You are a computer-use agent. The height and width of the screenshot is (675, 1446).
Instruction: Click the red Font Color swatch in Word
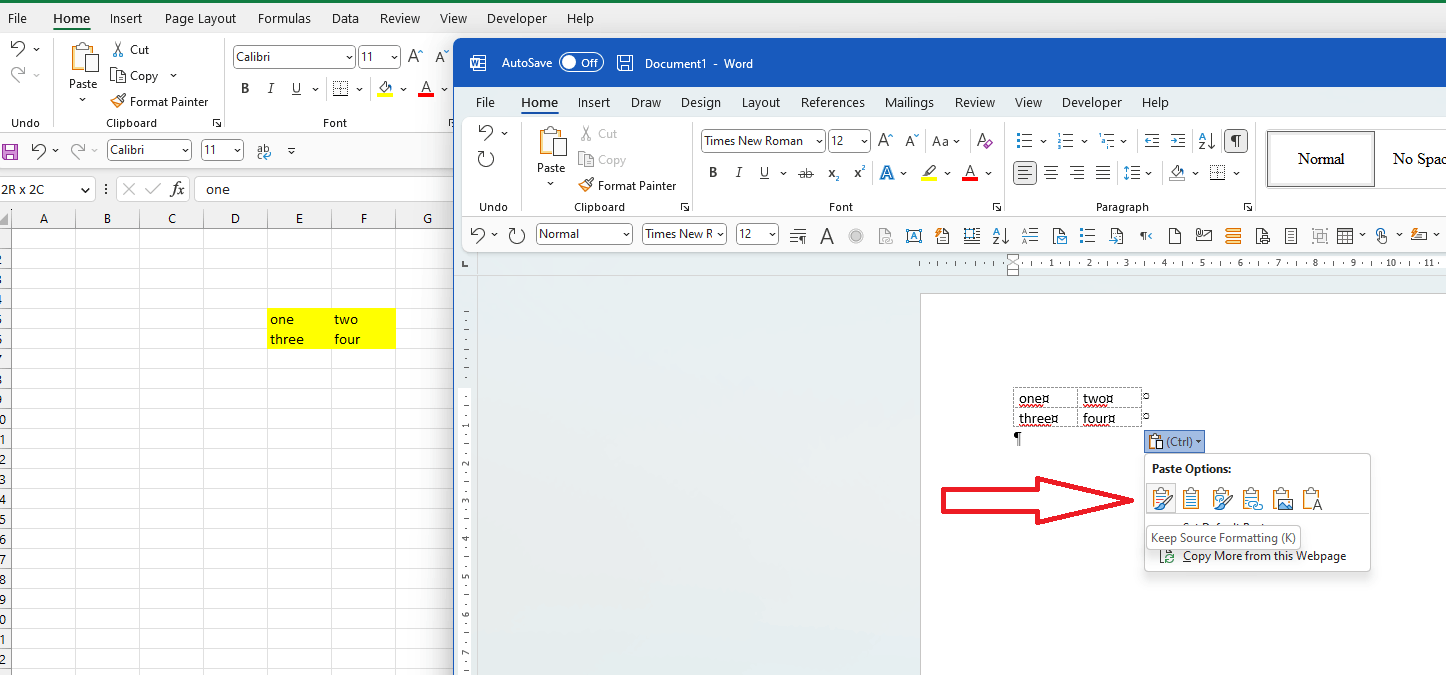968,172
